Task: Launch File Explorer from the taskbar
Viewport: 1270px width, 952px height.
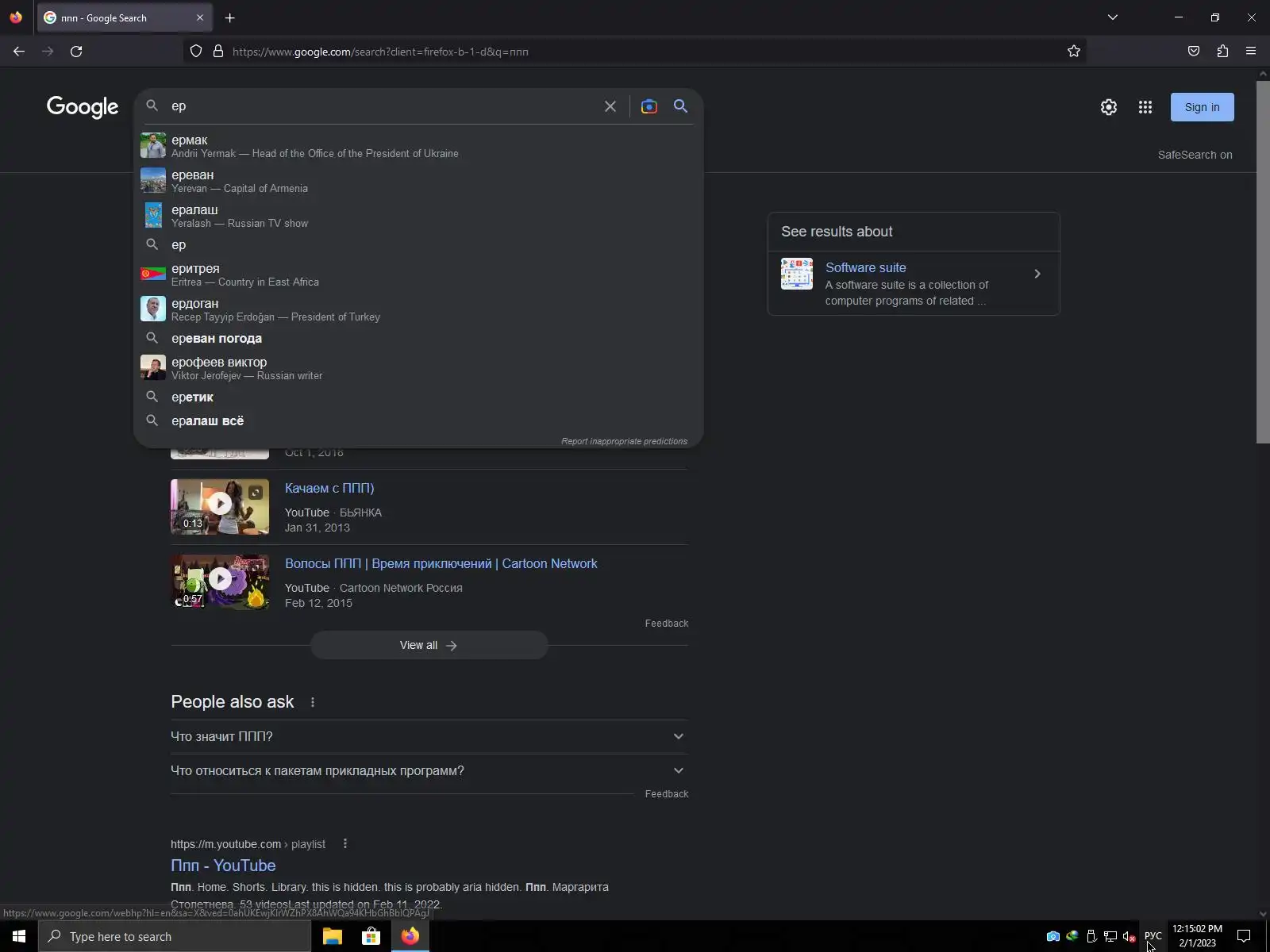Action: [332, 936]
